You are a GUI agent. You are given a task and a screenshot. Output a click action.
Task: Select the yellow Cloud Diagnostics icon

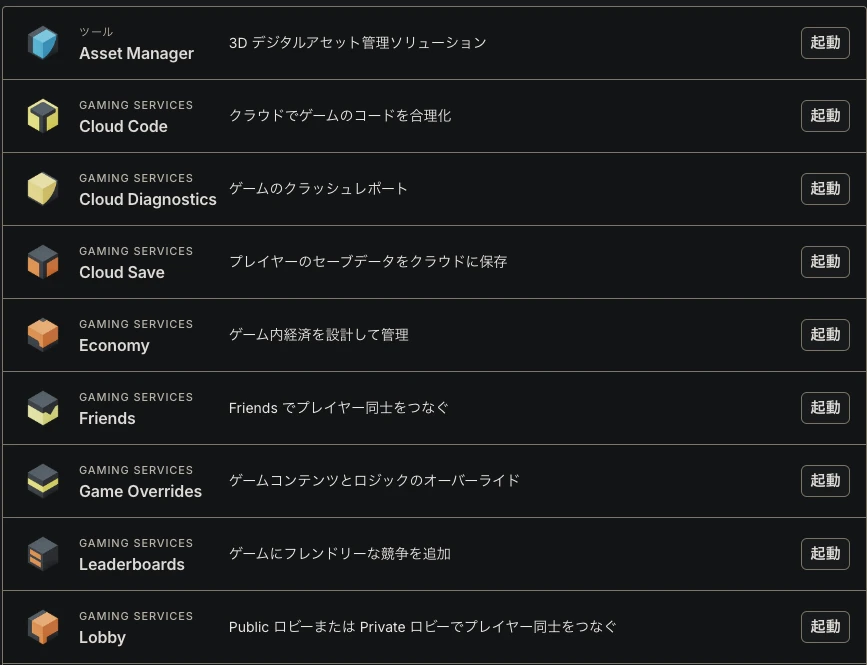[43, 188]
